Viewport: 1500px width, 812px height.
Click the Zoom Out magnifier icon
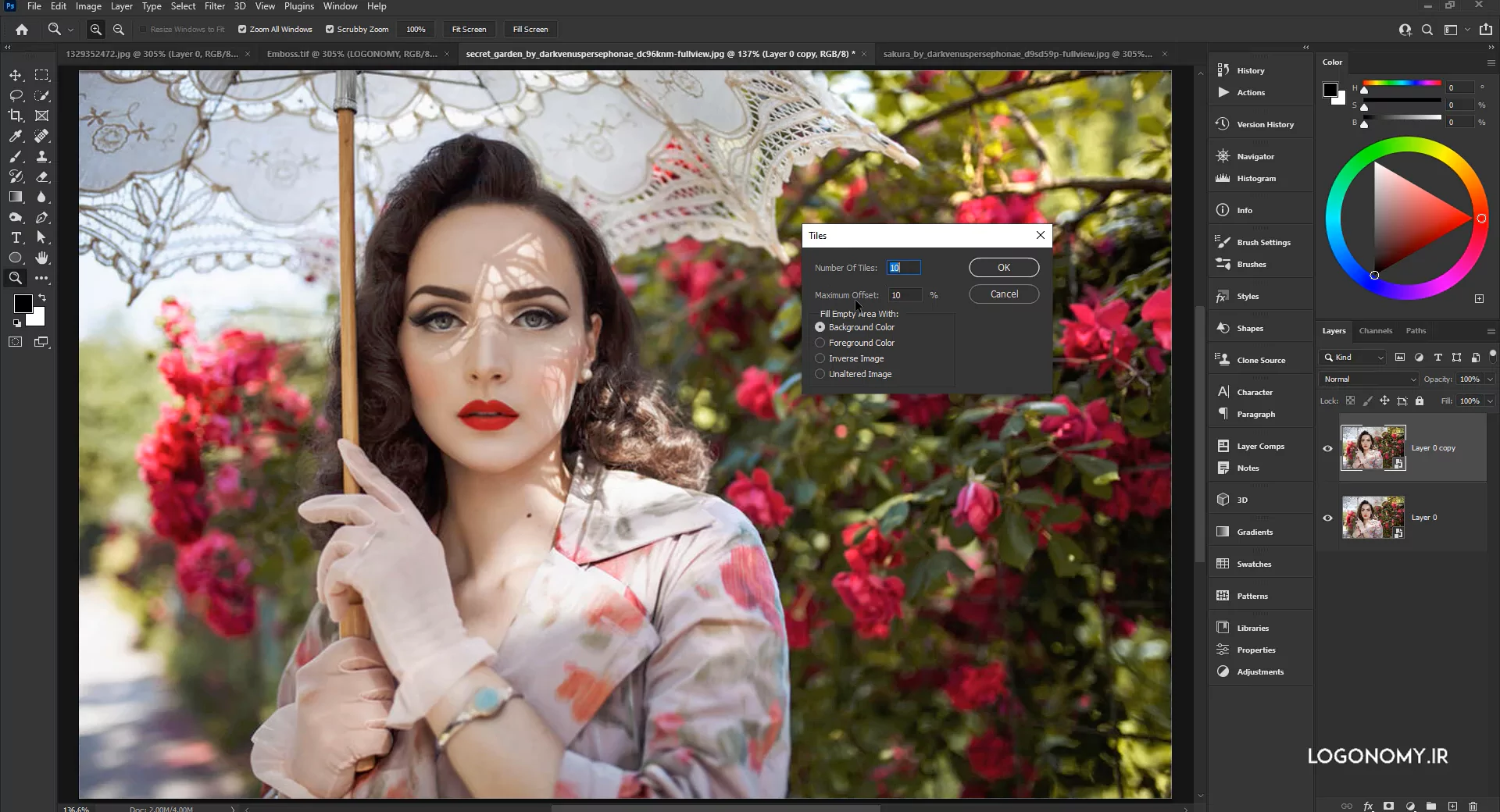click(x=119, y=29)
